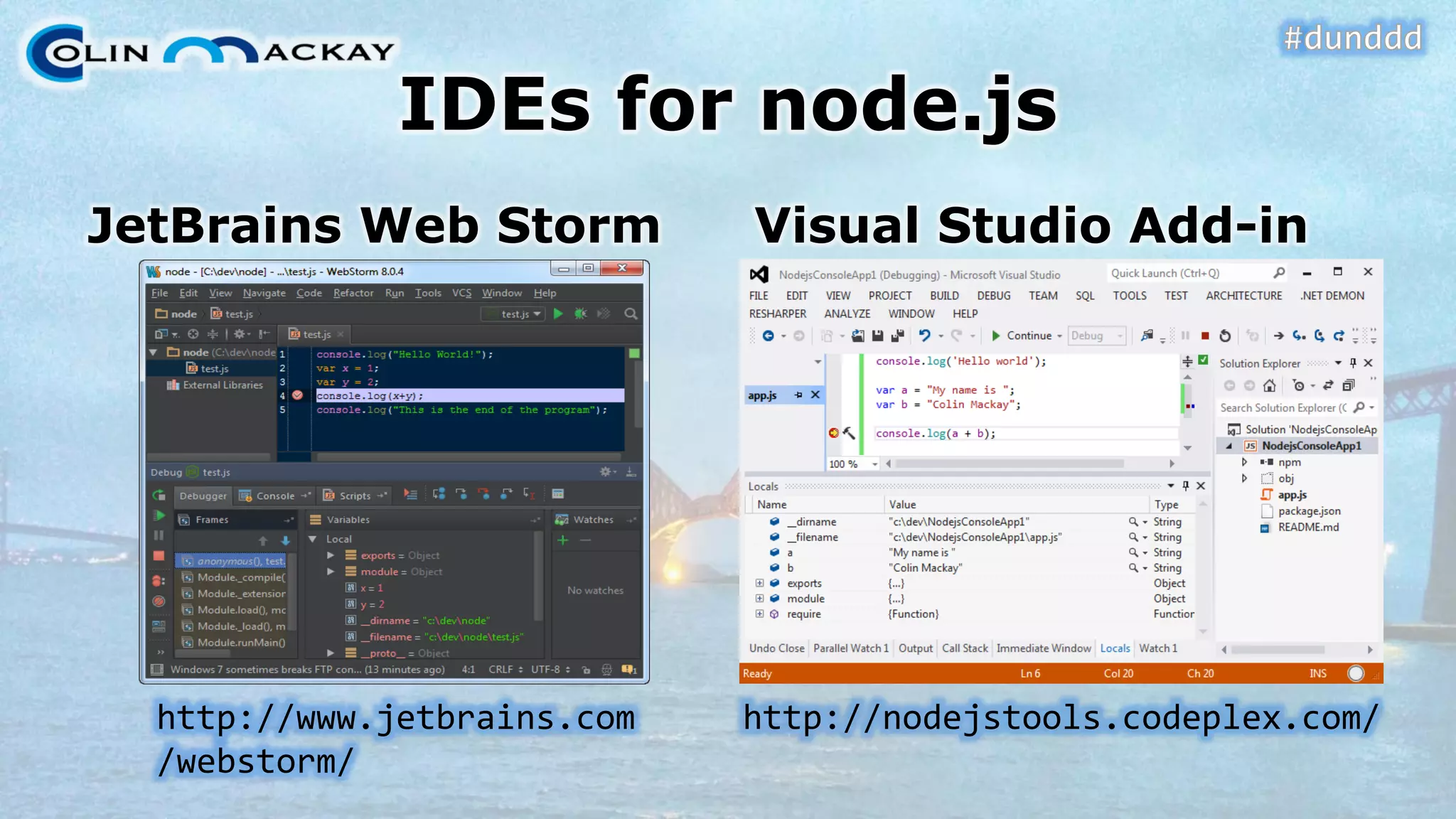
Task: Click Step Into icon in Visual Studio toolbar
Action: coord(1300,336)
